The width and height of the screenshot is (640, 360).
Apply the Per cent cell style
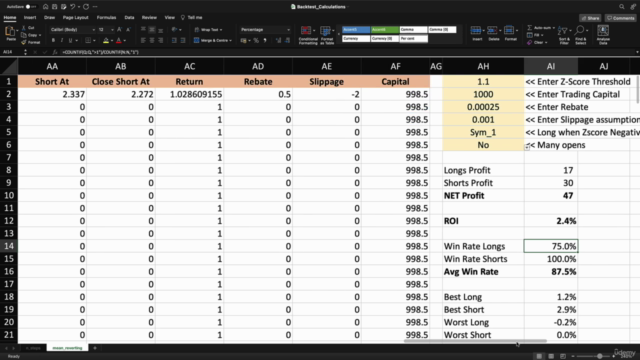[413, 39]
